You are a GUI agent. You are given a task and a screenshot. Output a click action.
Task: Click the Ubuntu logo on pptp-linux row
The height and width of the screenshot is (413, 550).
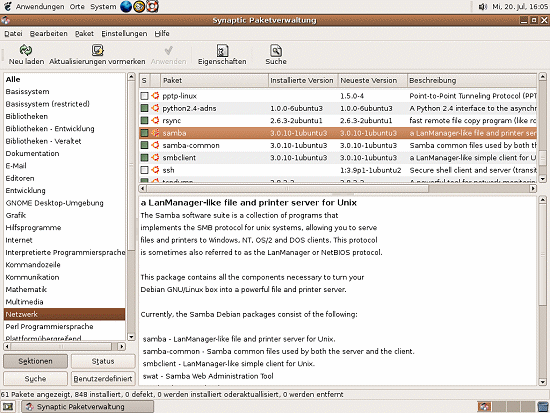tap(155, 96)
